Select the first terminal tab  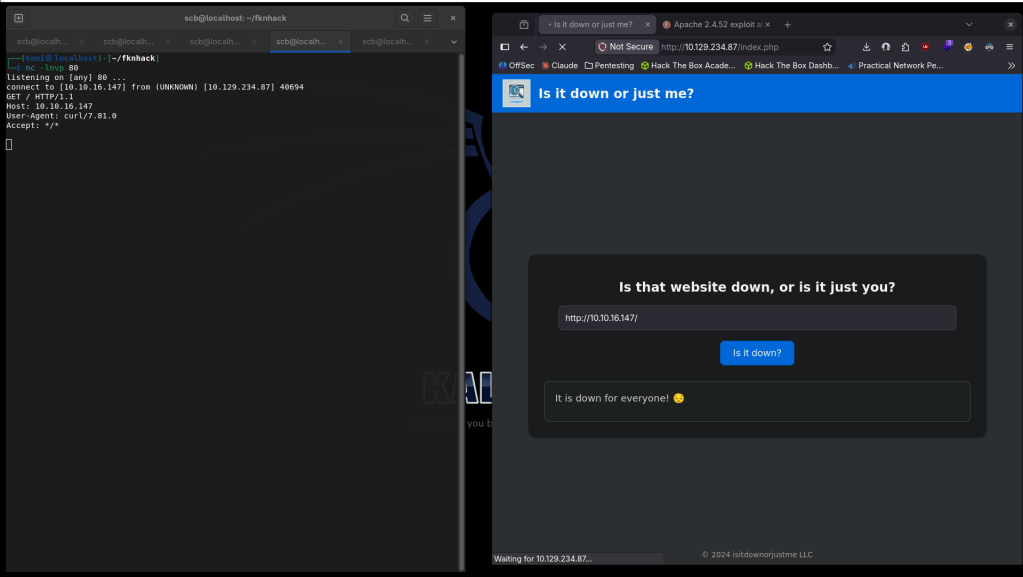(x=42, y=42)
